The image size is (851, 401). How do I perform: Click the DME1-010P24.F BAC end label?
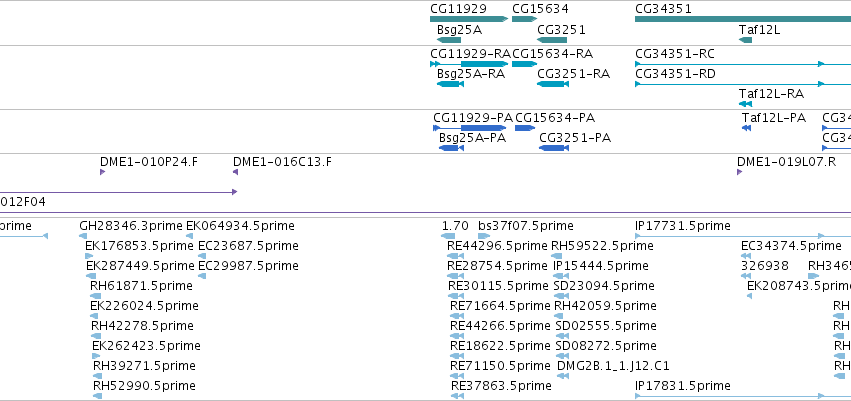tap(149, 161)
